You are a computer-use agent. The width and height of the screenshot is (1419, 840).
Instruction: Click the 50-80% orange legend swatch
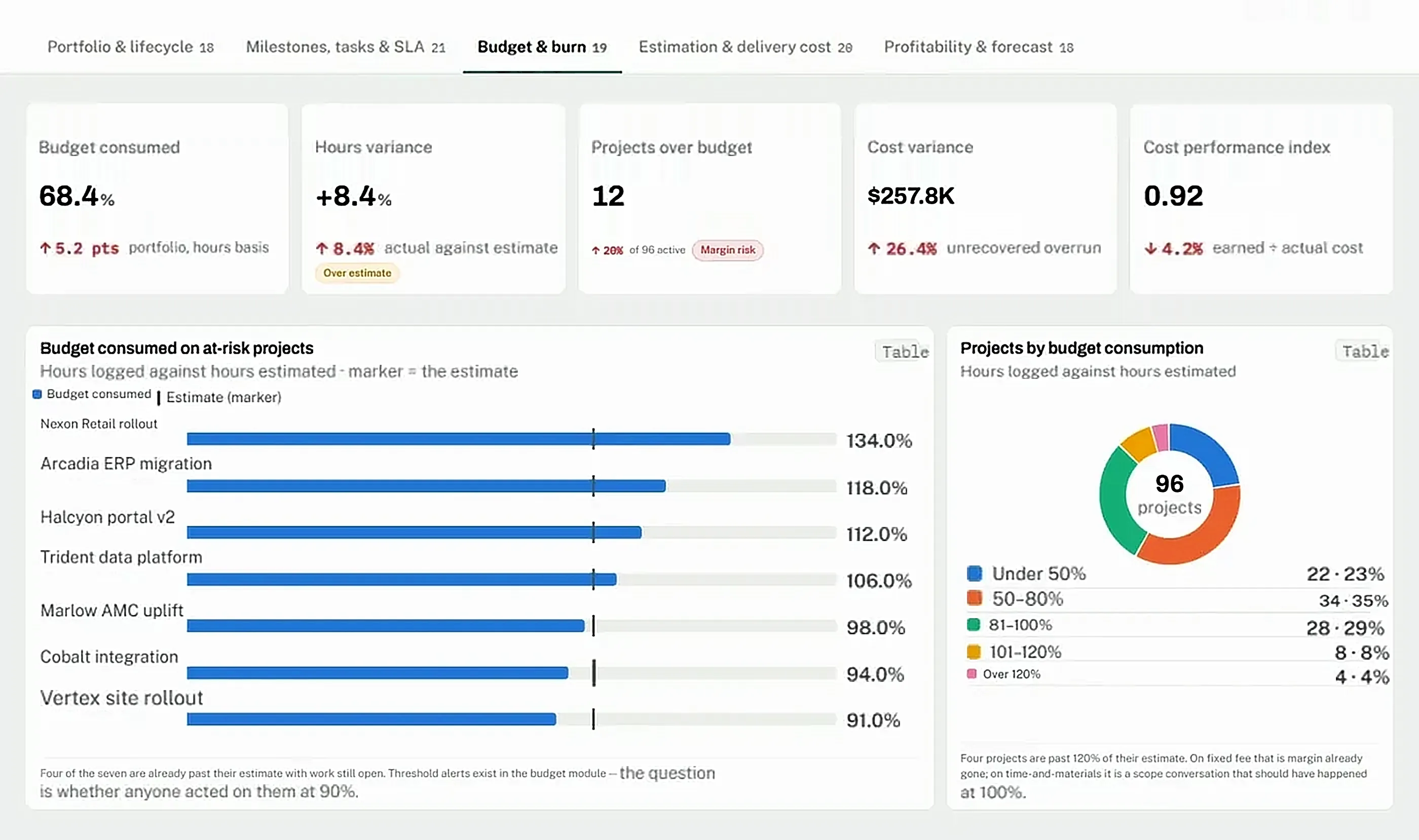coord(975,598)
